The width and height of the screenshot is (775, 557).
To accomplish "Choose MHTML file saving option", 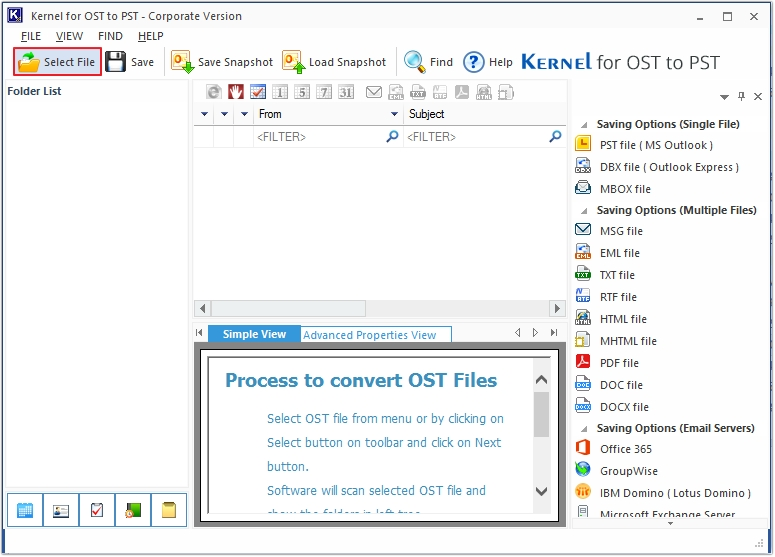I will [x=616, y=341].
